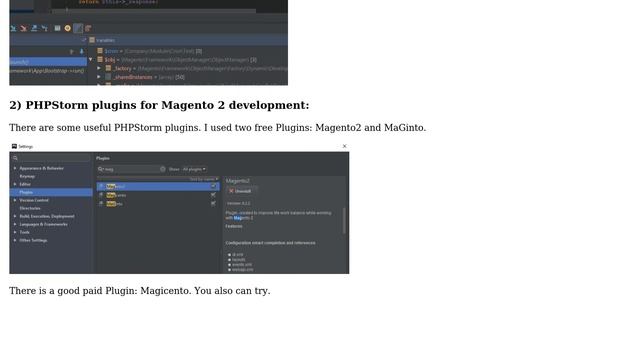Select Keymap in settings tree
This screenshot has width=640, height=360.
click(x=27, y=176)
